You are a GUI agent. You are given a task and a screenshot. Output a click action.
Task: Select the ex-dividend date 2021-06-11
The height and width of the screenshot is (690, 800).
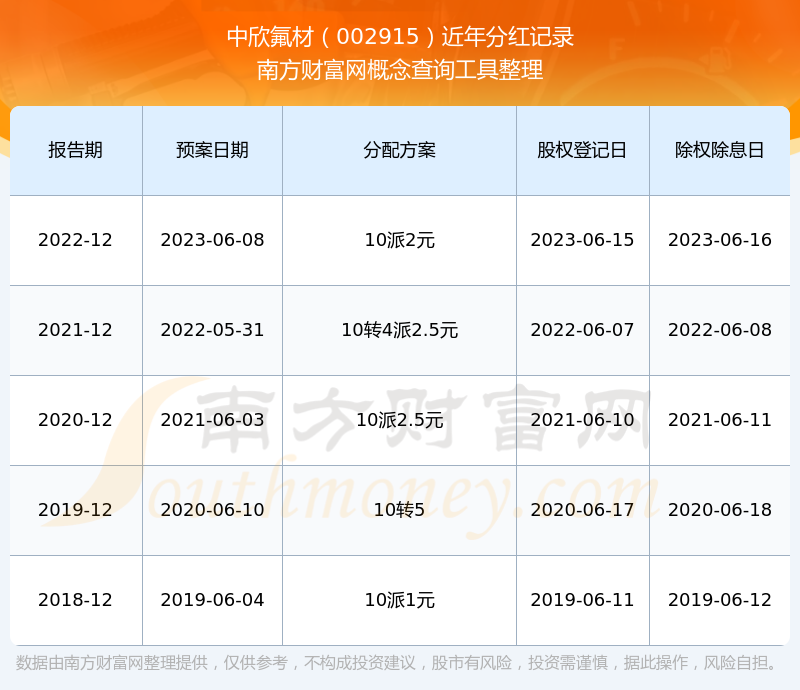(x=719, y=420)
